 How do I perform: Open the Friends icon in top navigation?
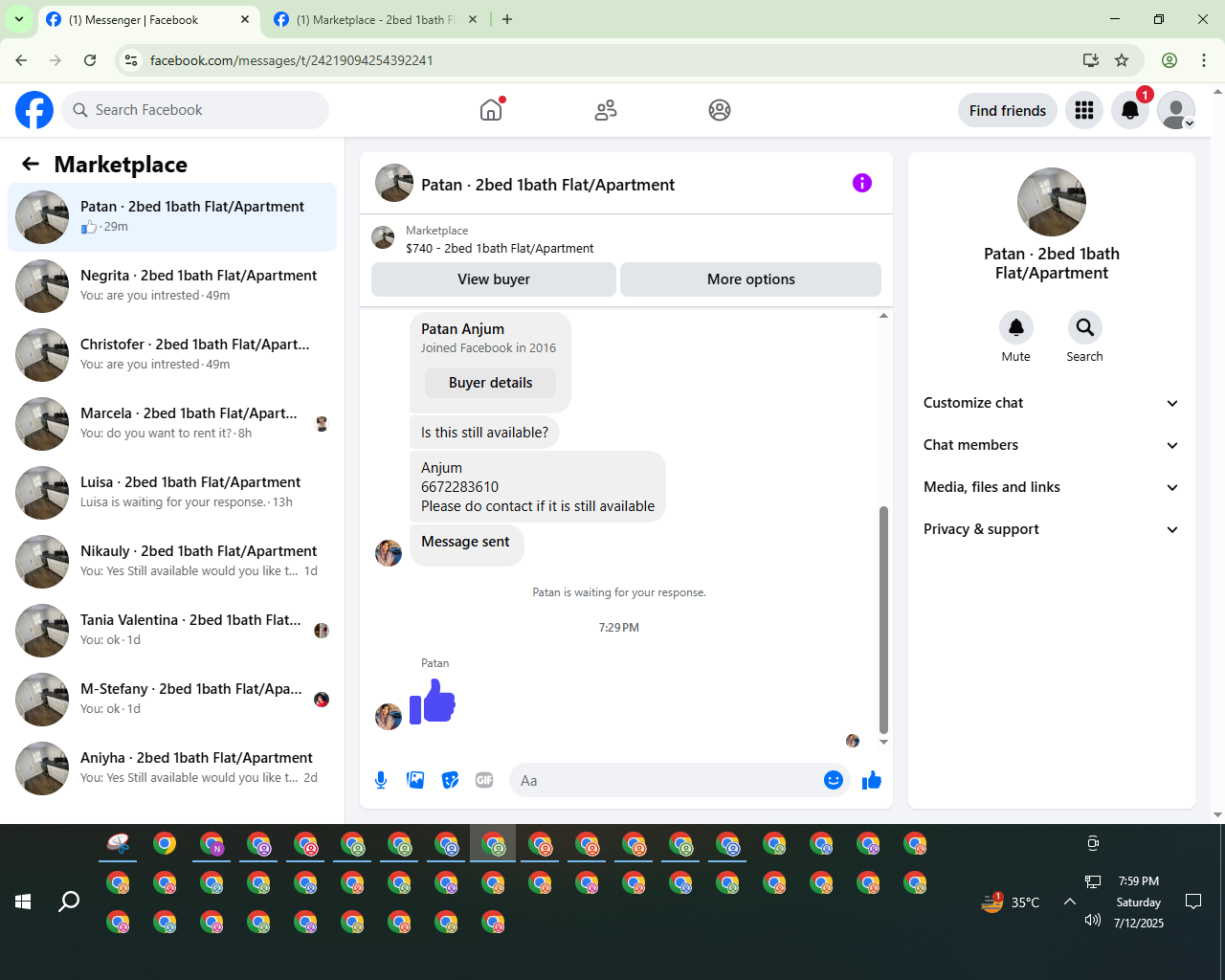[x=606, y=110]
